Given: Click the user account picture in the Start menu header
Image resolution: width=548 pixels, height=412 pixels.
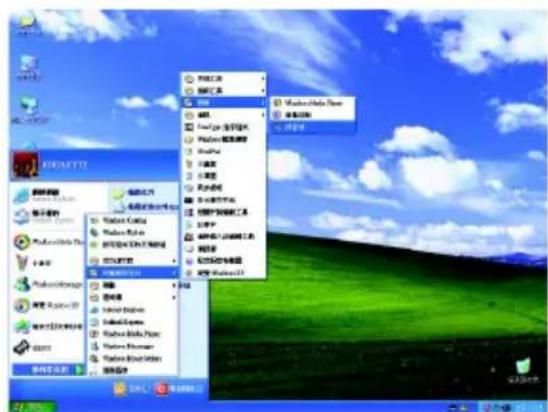Looking at the screenshot, I should pos(25,165).
